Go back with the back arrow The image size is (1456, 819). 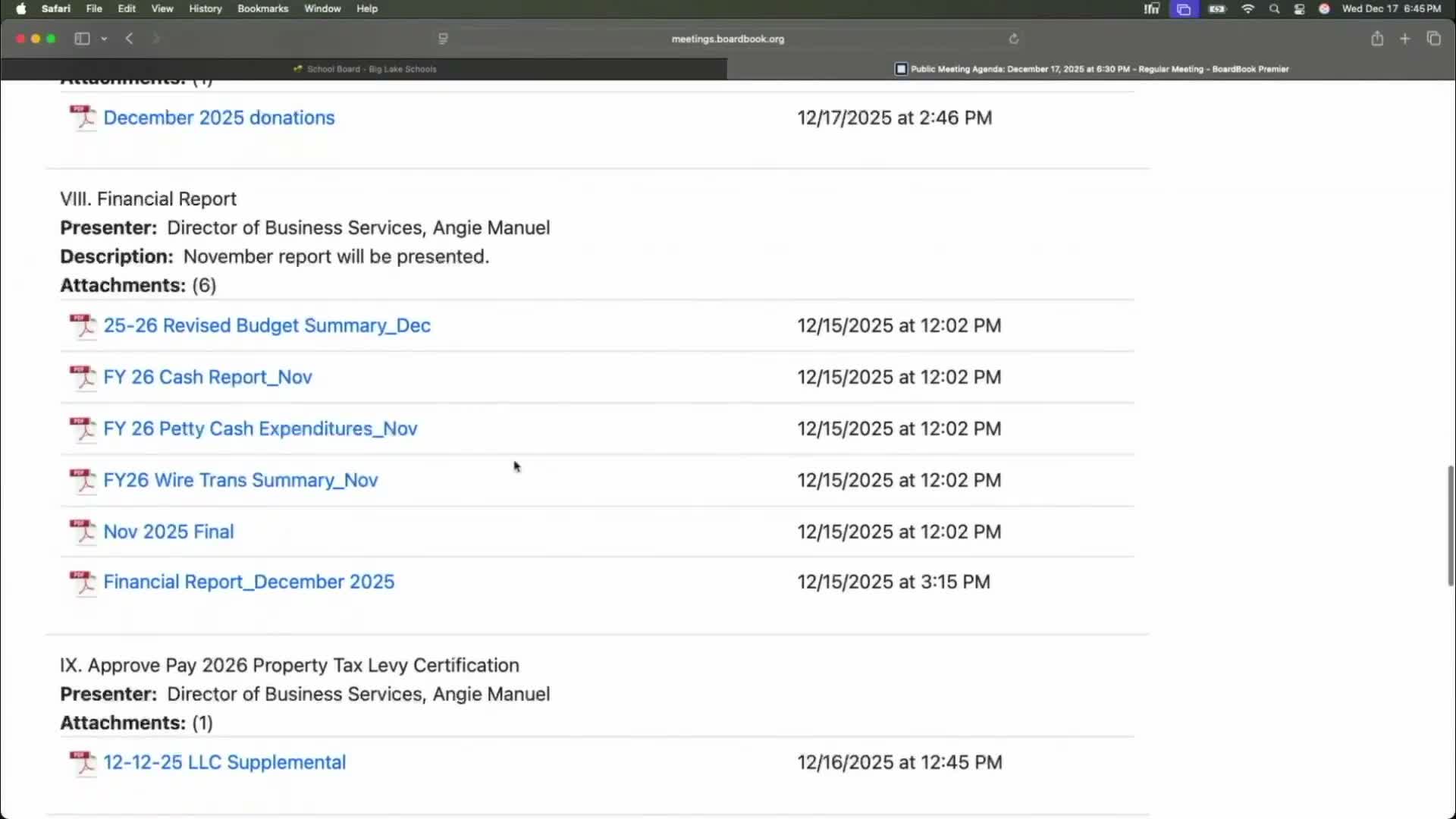pyautogui.click(x=130, y=39)
